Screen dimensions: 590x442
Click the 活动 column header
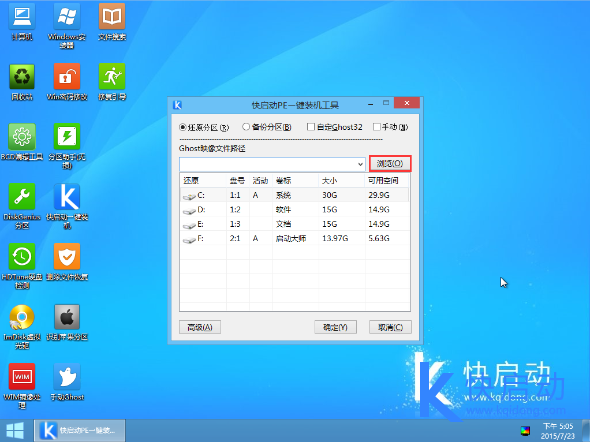(261, 181)
